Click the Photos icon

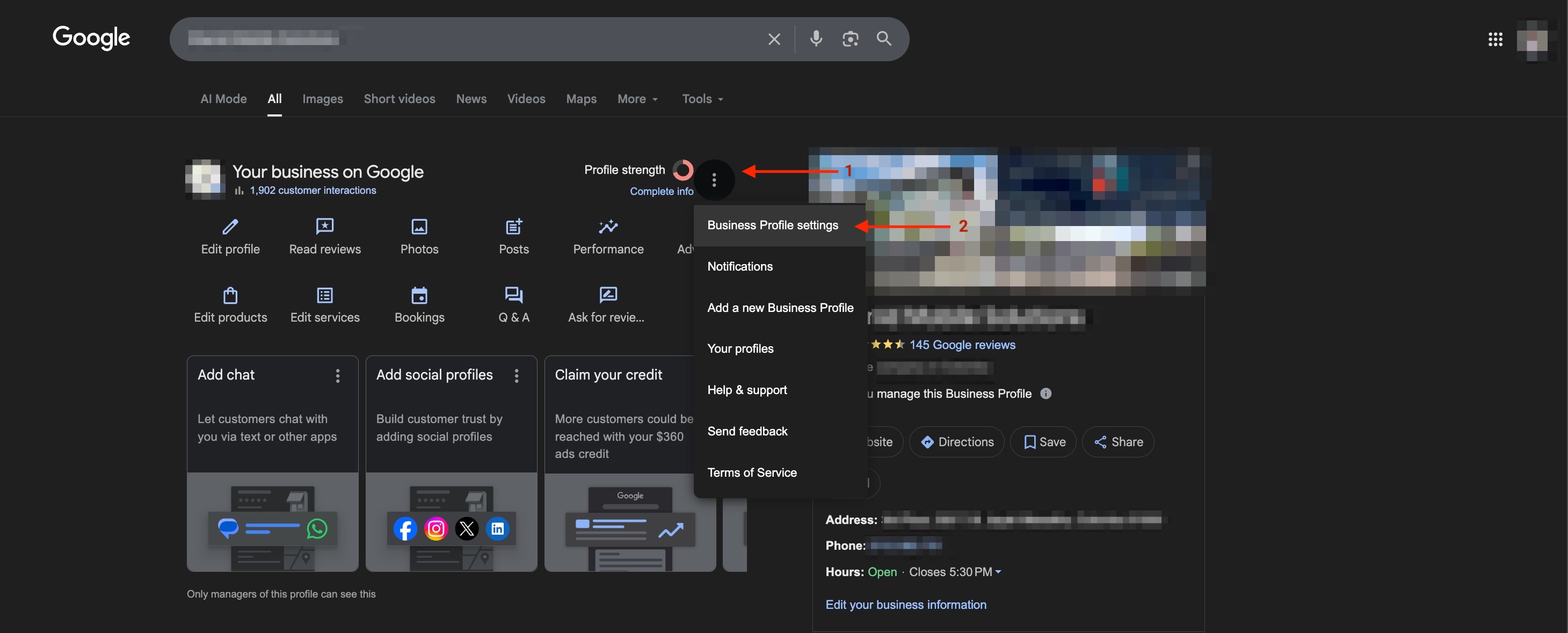point(419,227)
